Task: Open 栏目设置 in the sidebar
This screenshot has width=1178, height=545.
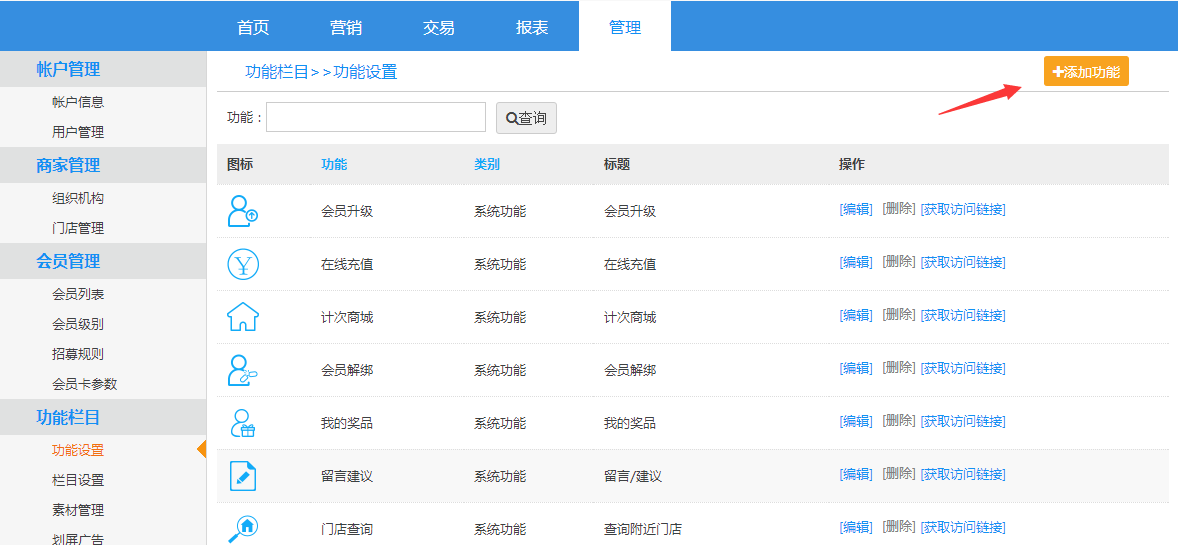Action: point(78,480)
